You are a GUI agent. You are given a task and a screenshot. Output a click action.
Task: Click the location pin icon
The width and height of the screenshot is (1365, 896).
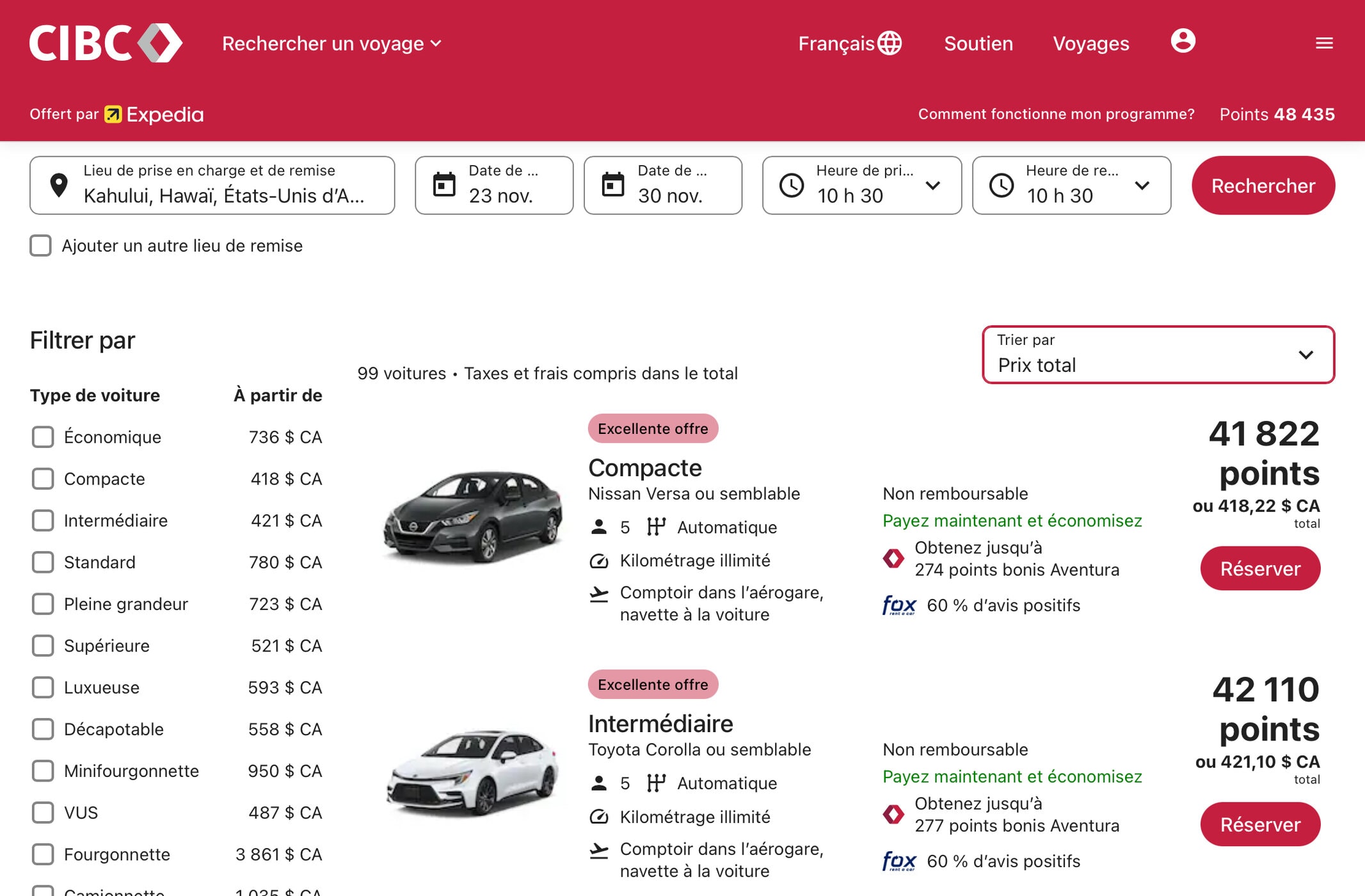click(x=59, y=185)
